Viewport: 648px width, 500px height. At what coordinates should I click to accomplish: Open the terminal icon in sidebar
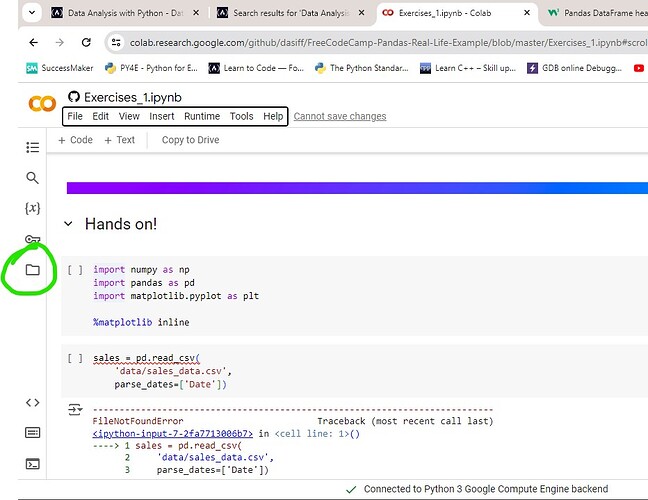[32, 464]
